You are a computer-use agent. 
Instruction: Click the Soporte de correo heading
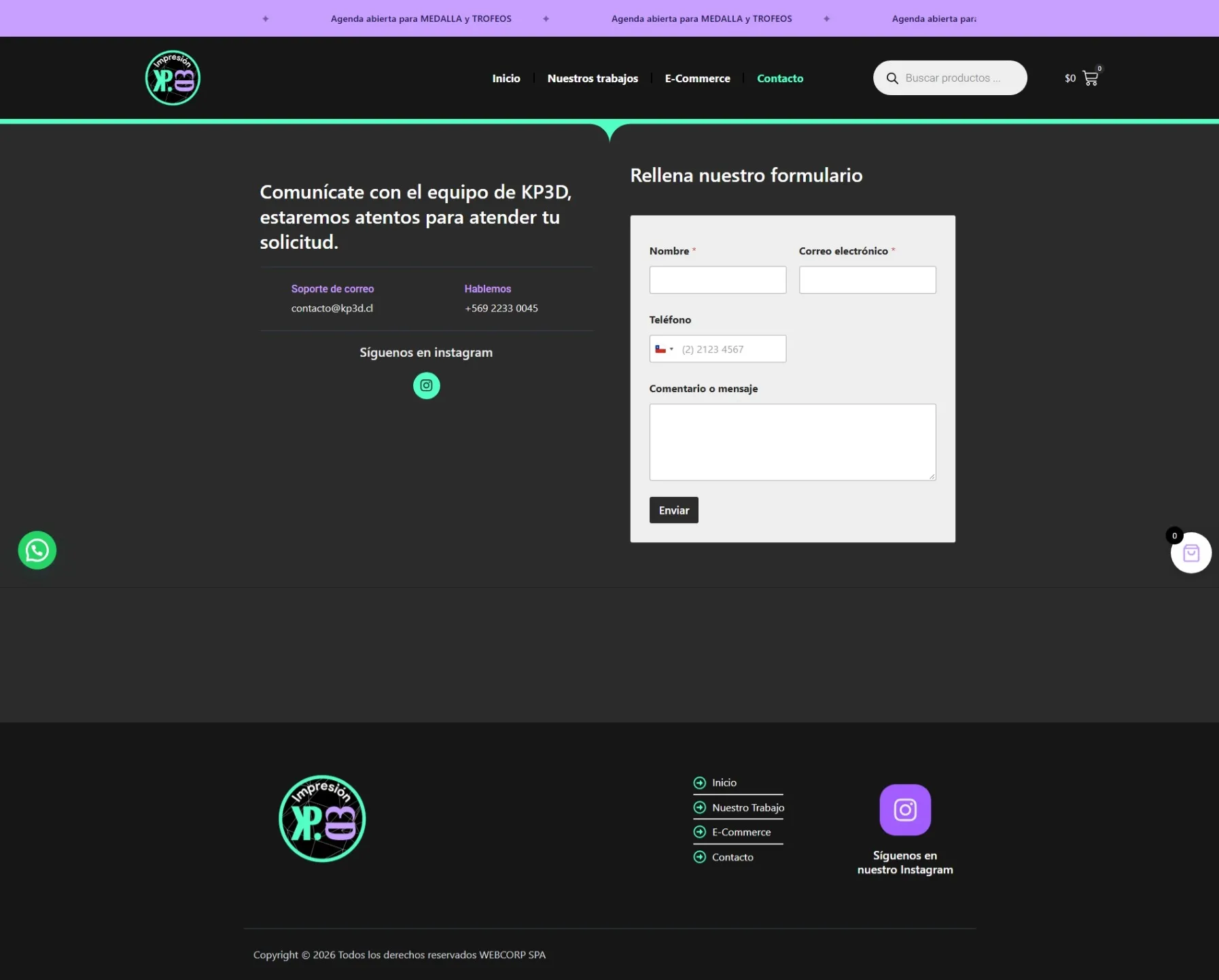click(332, 289)
